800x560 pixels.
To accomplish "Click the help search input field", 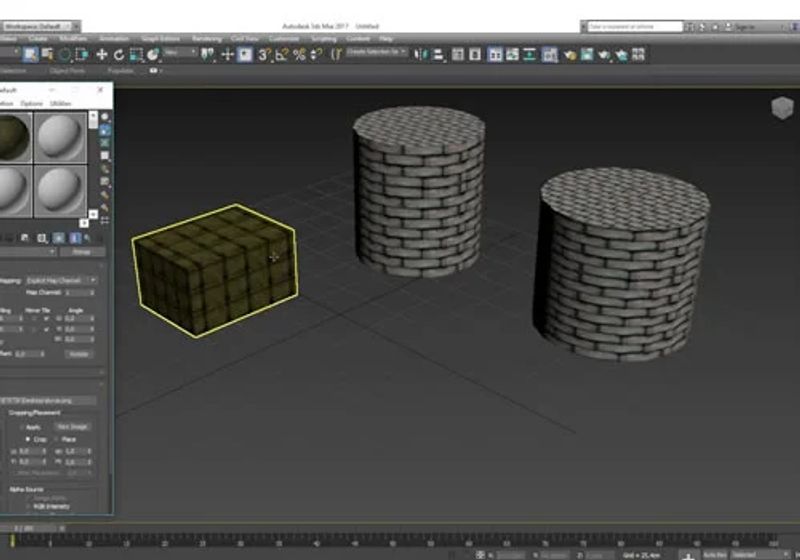I will [x=635, y=27].
